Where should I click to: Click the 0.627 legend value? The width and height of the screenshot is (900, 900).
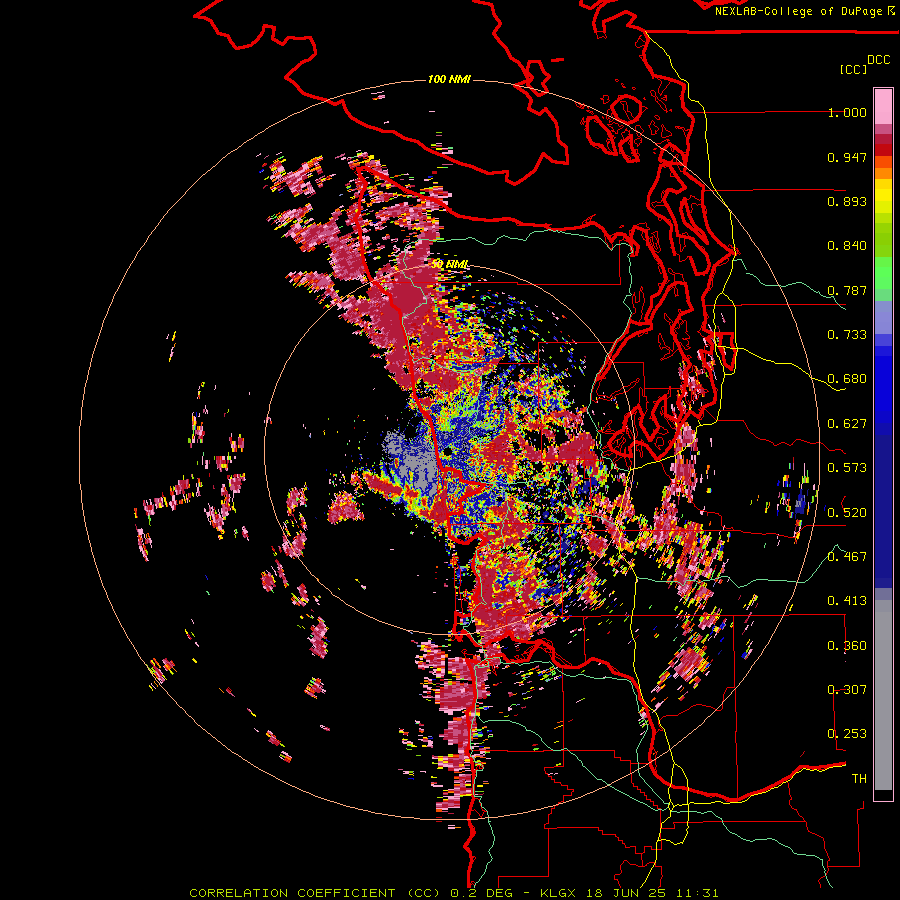click(x=847, y=424)
